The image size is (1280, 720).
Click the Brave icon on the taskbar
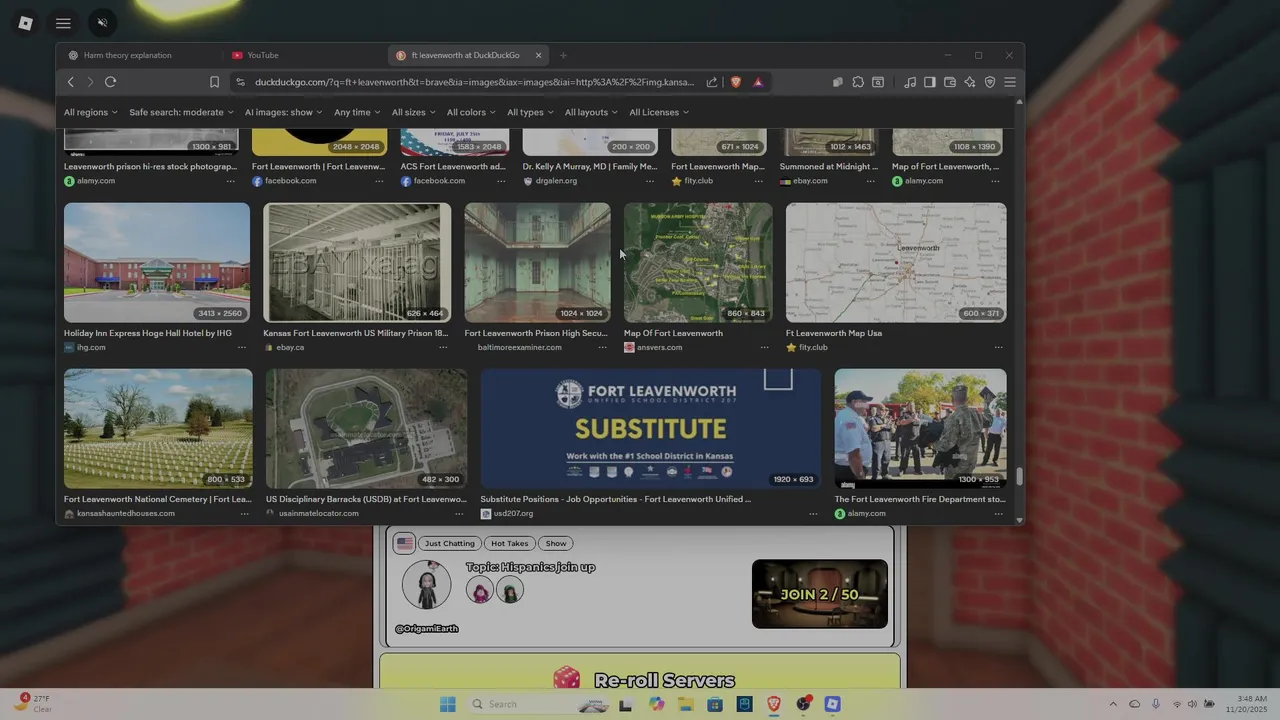tap(773, 704)
